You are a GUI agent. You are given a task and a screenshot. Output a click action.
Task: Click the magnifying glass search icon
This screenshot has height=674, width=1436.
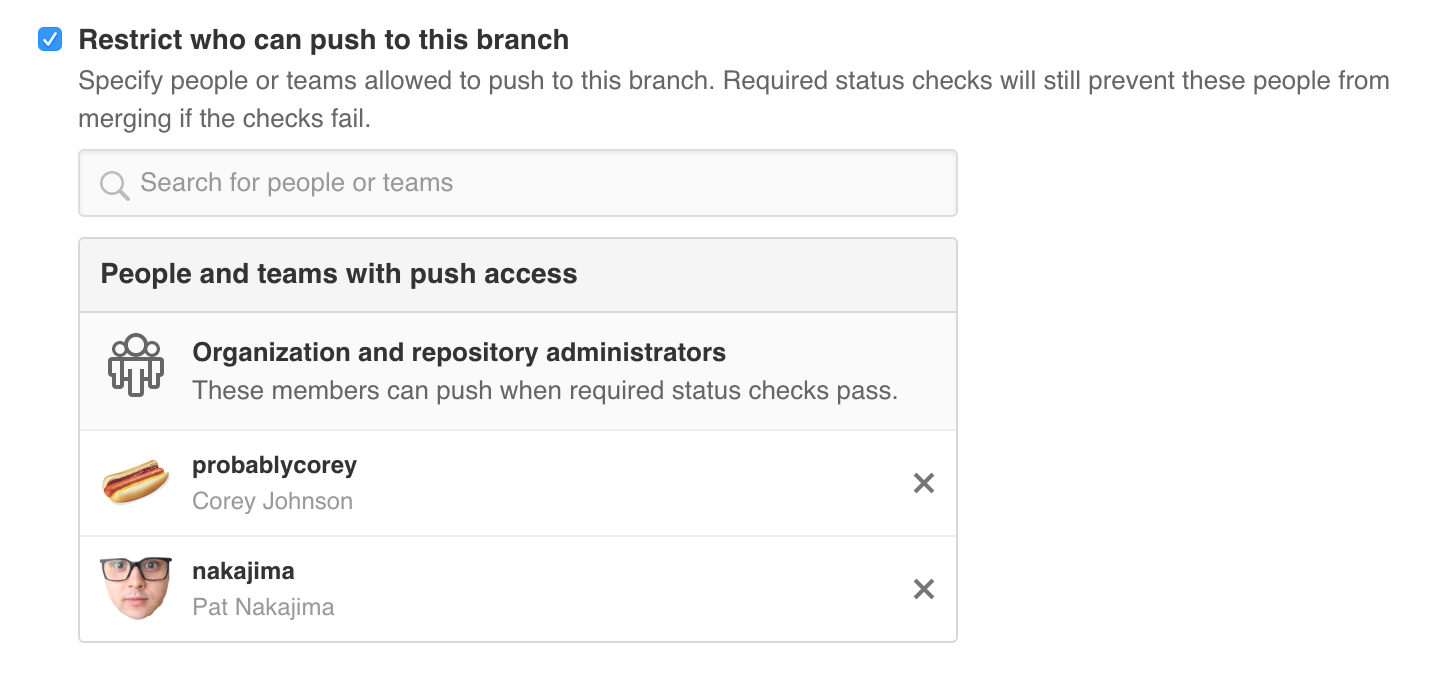click(x=115, y=185)
